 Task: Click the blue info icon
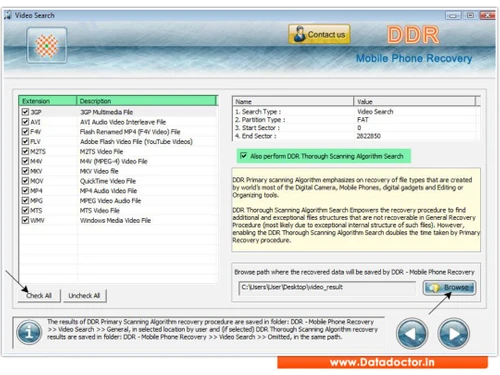pyautogui.click(x=29, y=332)
